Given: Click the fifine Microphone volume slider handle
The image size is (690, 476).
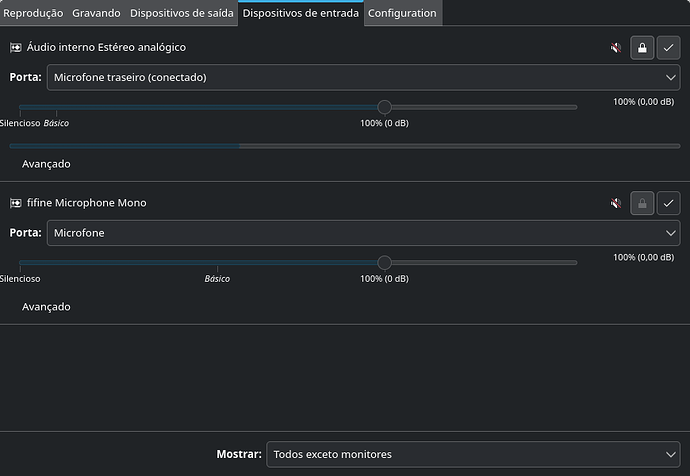Looking at the screenshot, I should (384, 263).
